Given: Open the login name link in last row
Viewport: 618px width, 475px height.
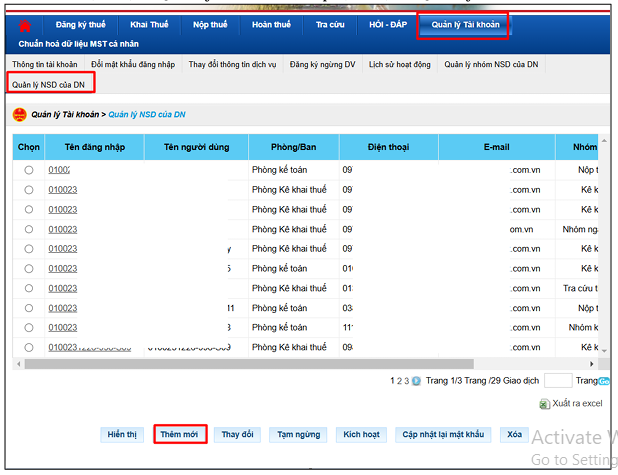Looking at the screenshot, I should click(89, 347).
